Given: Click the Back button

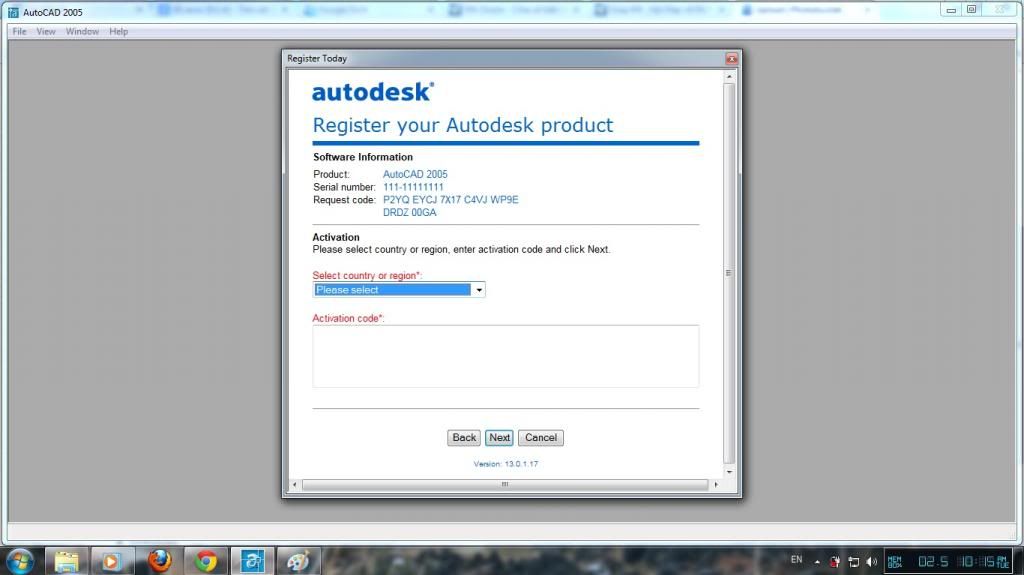Looking at the screenshot, I should coord(464,438).
